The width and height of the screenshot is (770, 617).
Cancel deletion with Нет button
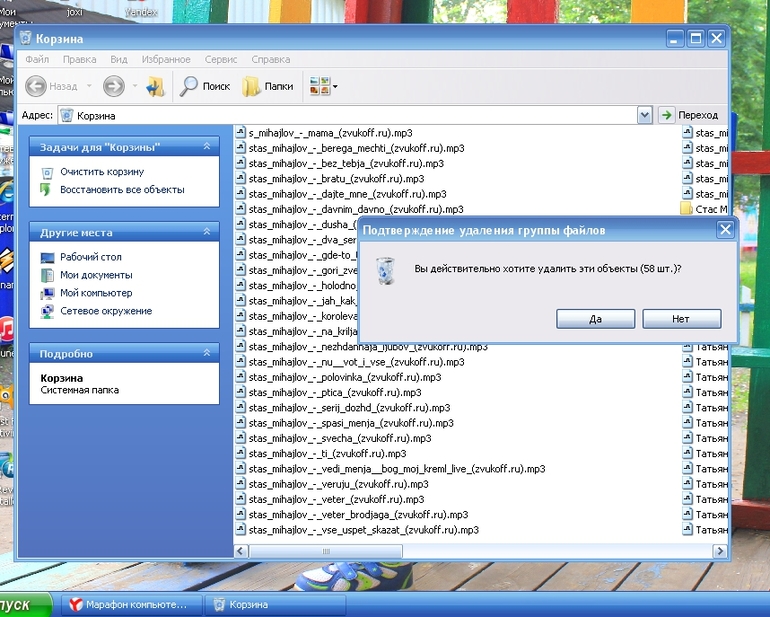pos(681,319)
